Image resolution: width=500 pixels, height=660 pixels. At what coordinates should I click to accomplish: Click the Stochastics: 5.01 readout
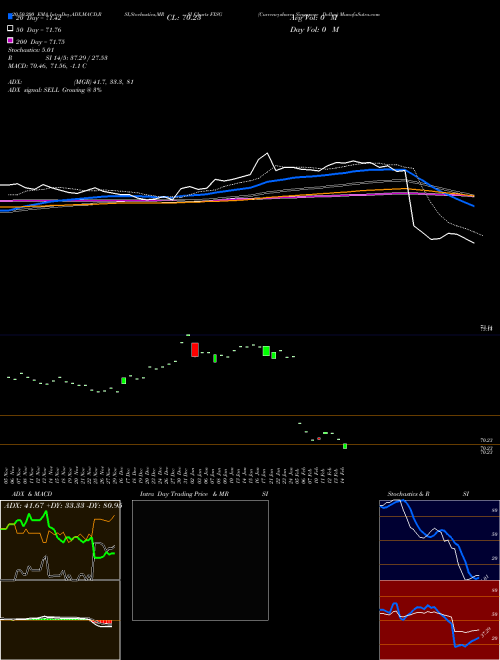pyautogui.click(x=31, y=50)
